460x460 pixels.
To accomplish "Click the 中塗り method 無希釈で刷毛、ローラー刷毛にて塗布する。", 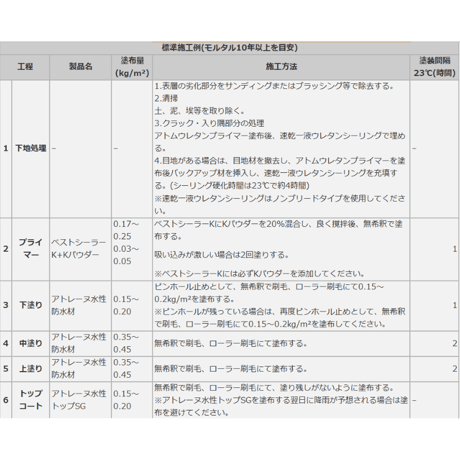I will [x=230, y=343].
